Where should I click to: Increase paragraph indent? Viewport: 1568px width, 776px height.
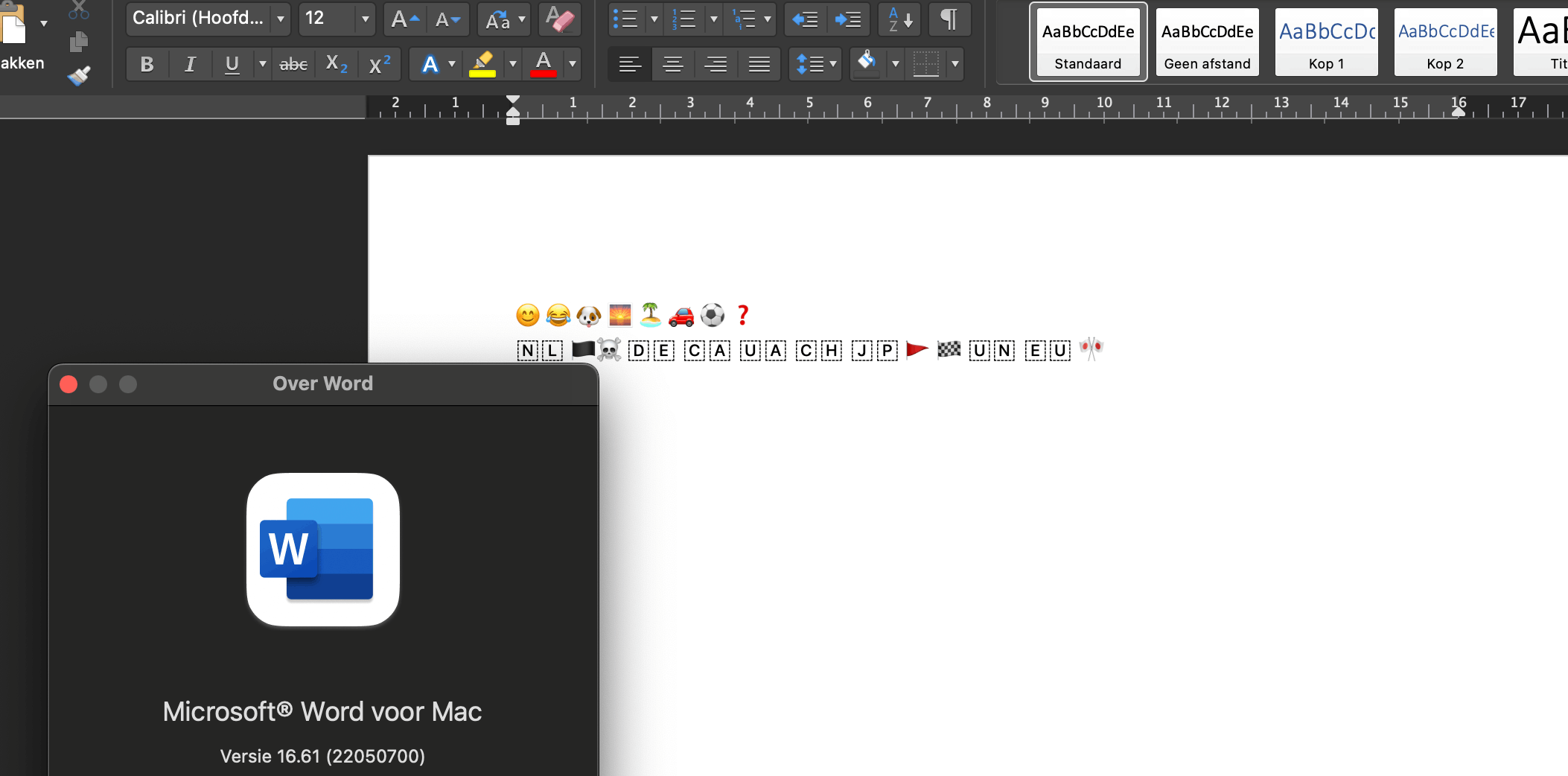pos(847,19)
